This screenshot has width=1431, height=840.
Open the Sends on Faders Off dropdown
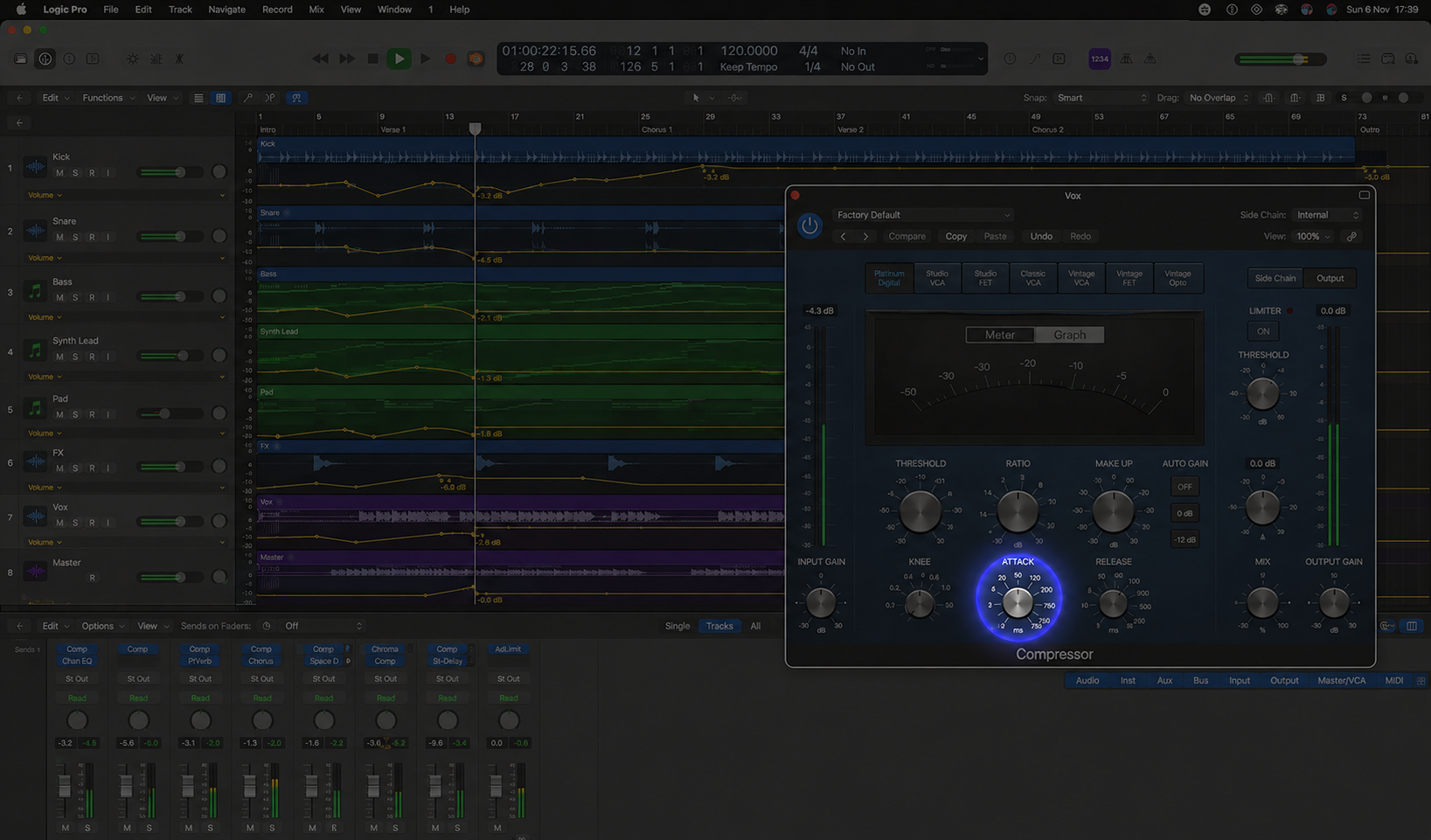click(x=323, y=626)
